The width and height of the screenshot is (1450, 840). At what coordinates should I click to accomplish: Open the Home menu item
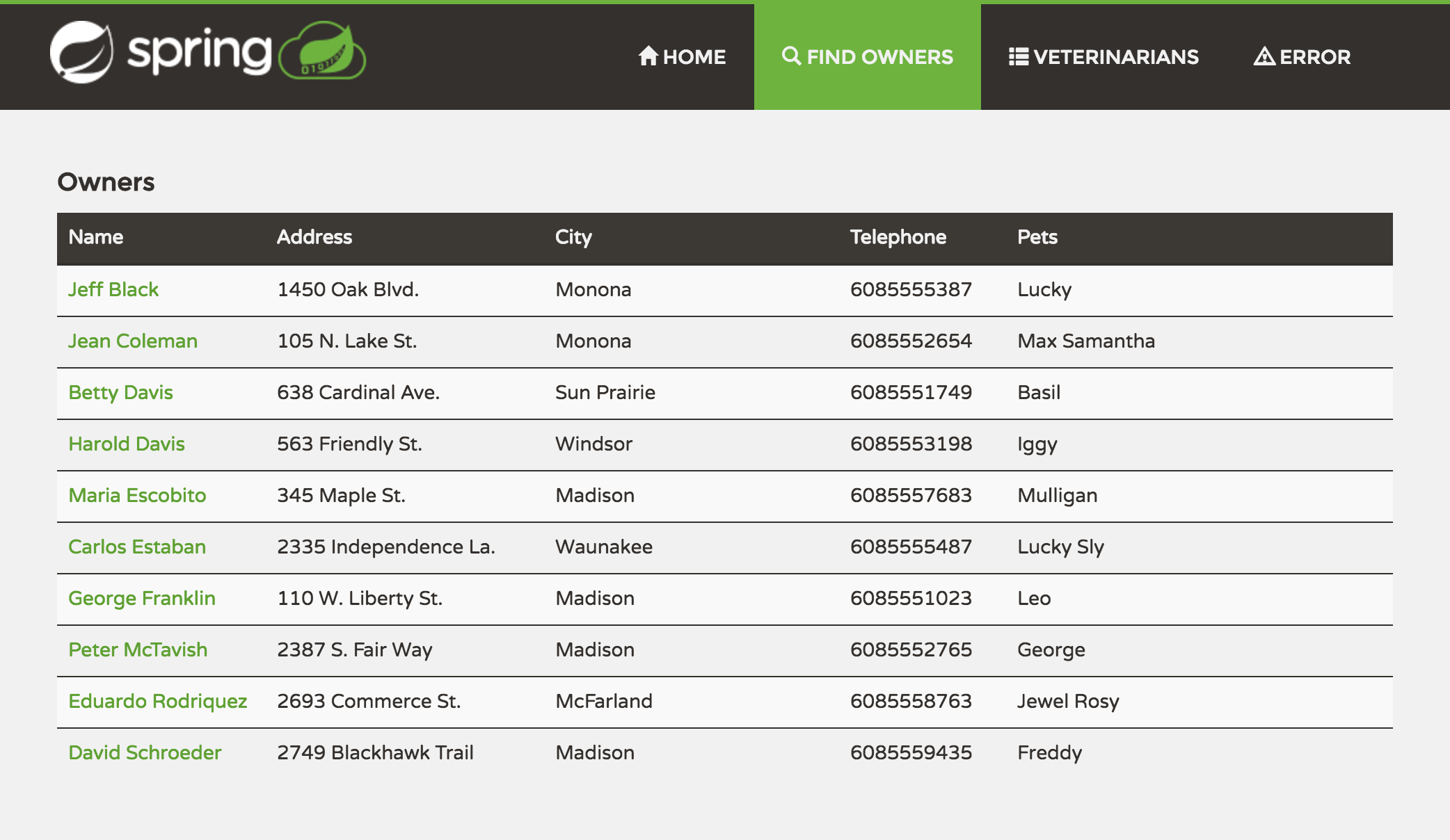682,57
